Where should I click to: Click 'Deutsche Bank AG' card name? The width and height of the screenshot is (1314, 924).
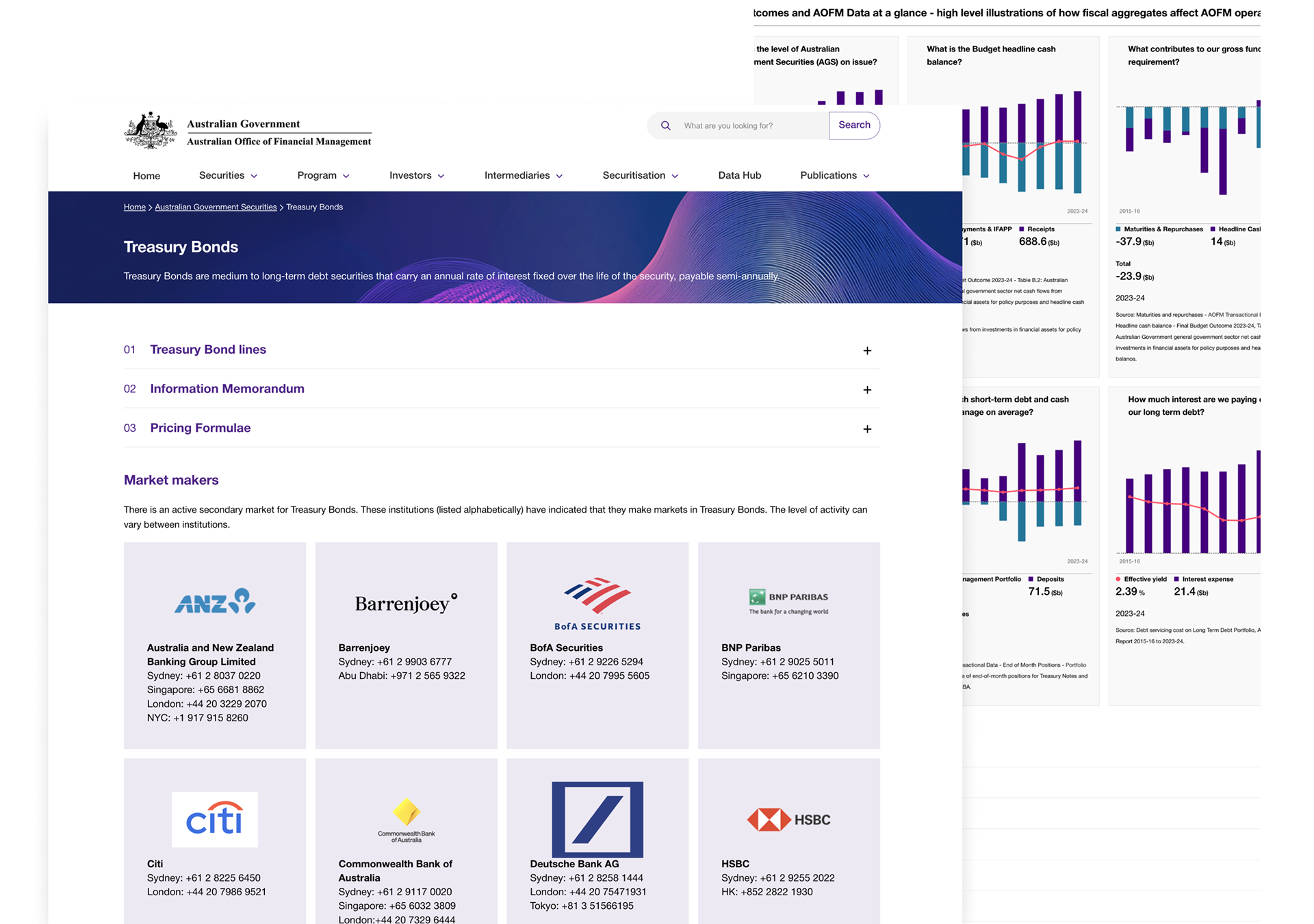pos(574,864)
